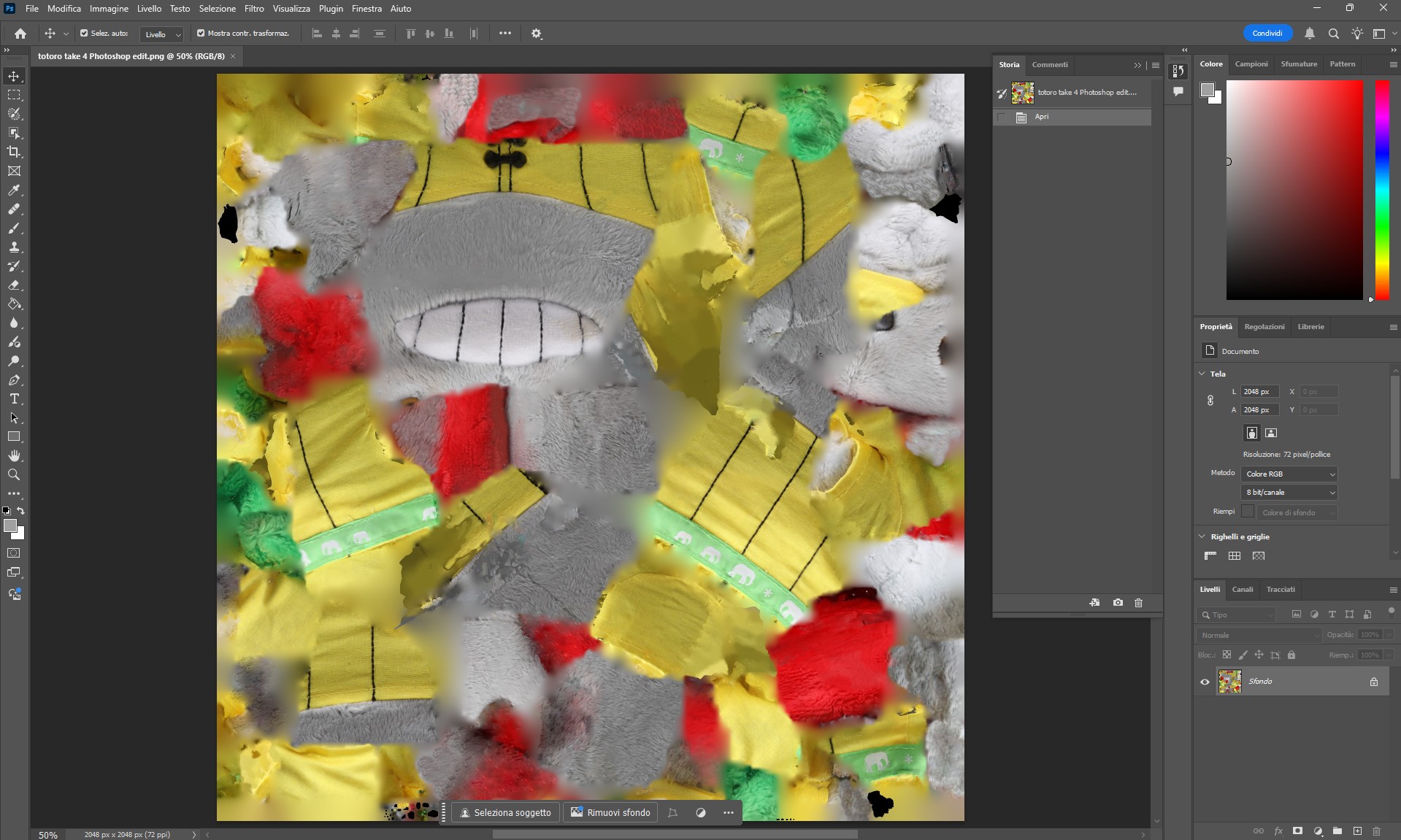Click the hue spectrum slider
Image resolution: width=1401 pixels, height=840 pixels.
pyautogui.click(x=1382, y=190)
